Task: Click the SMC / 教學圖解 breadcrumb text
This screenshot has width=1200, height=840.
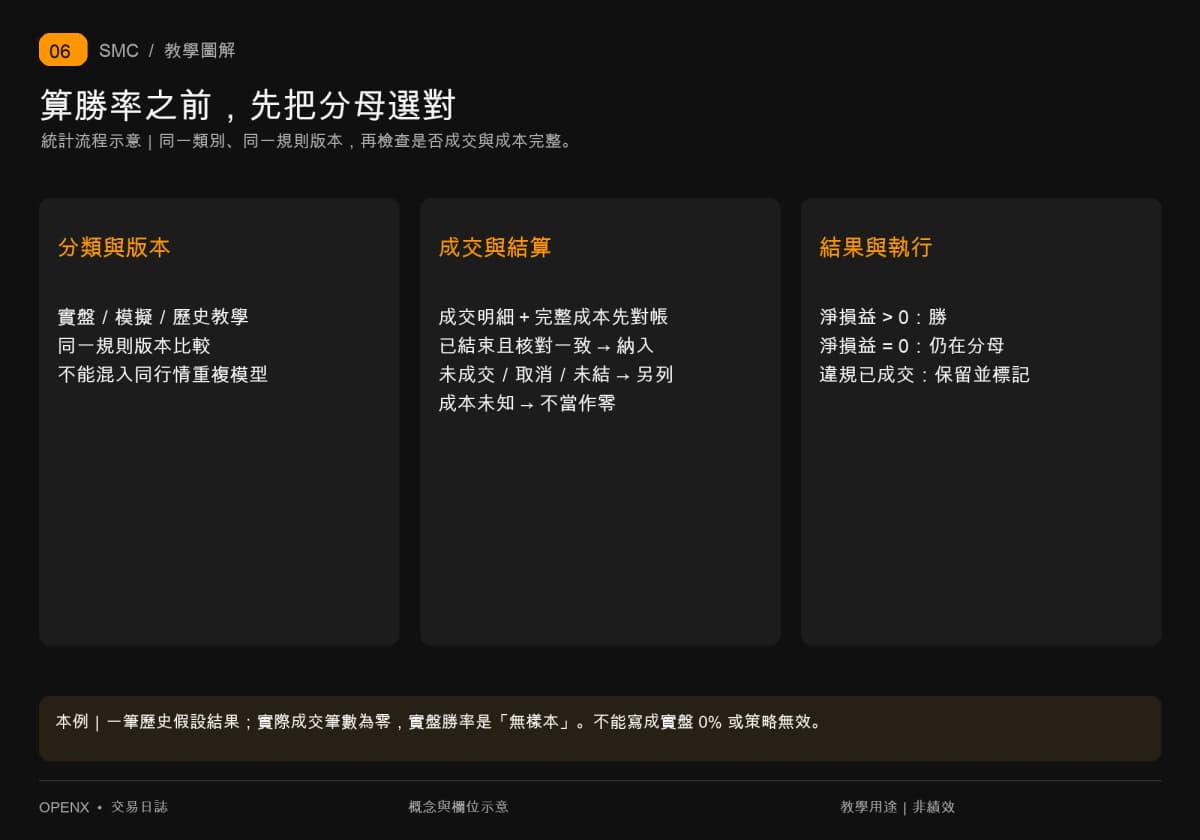Action: pos(167,51)
